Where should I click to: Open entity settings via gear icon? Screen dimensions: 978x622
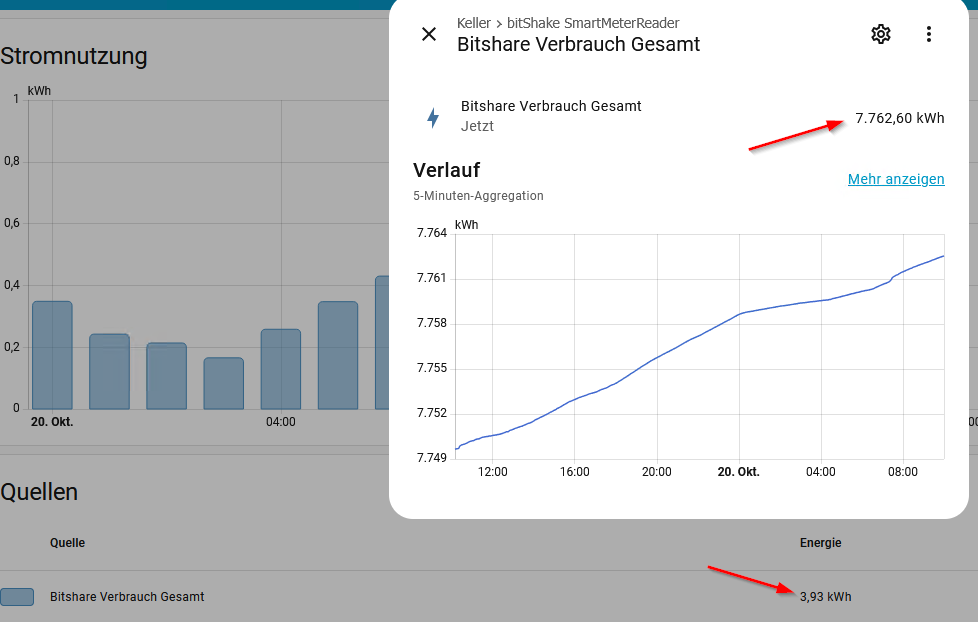(x=880, y=34)
